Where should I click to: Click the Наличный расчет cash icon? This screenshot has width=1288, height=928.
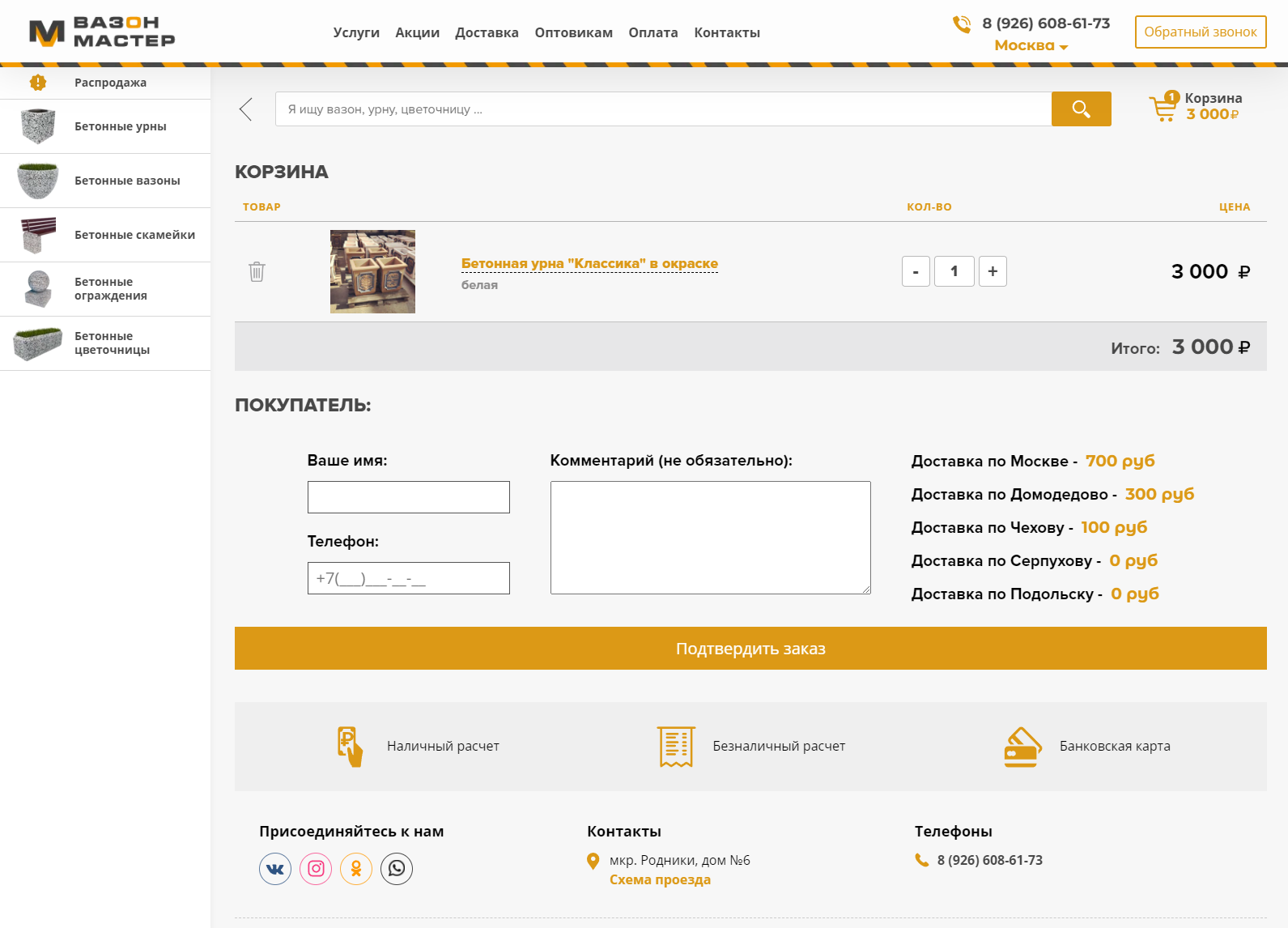pos(350,747)
